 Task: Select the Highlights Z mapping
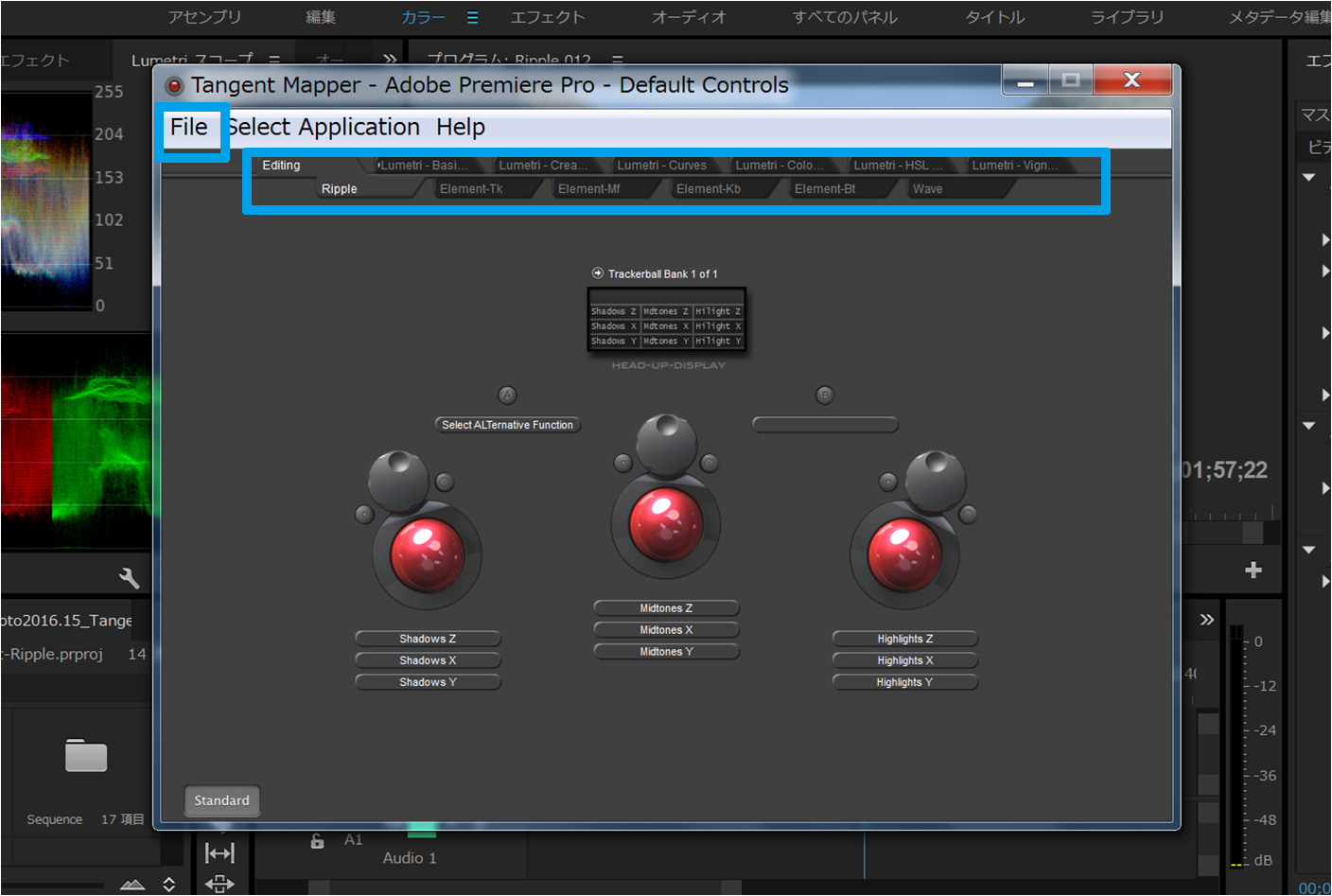[904, 639]
